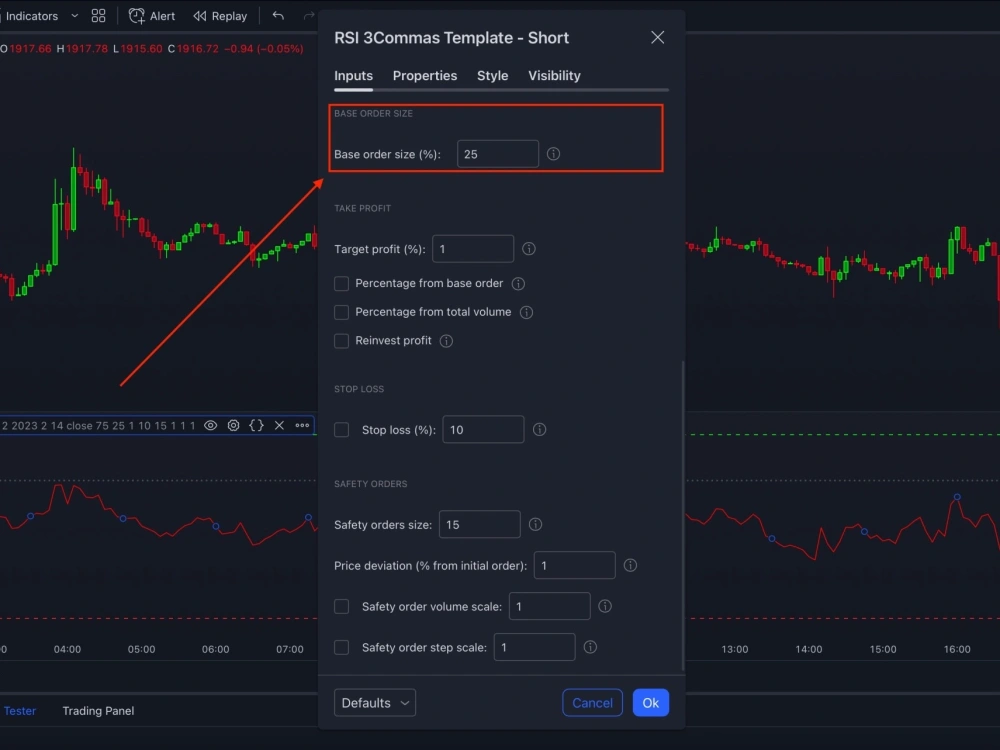Enable Safety order volume scale checkbox
The image size is (1000, 750).
coord(342,607)
